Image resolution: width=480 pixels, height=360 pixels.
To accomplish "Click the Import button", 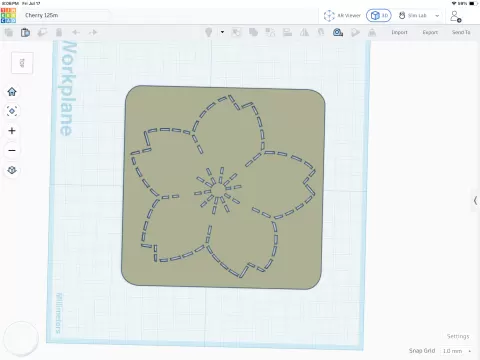I will pos(399,32).
